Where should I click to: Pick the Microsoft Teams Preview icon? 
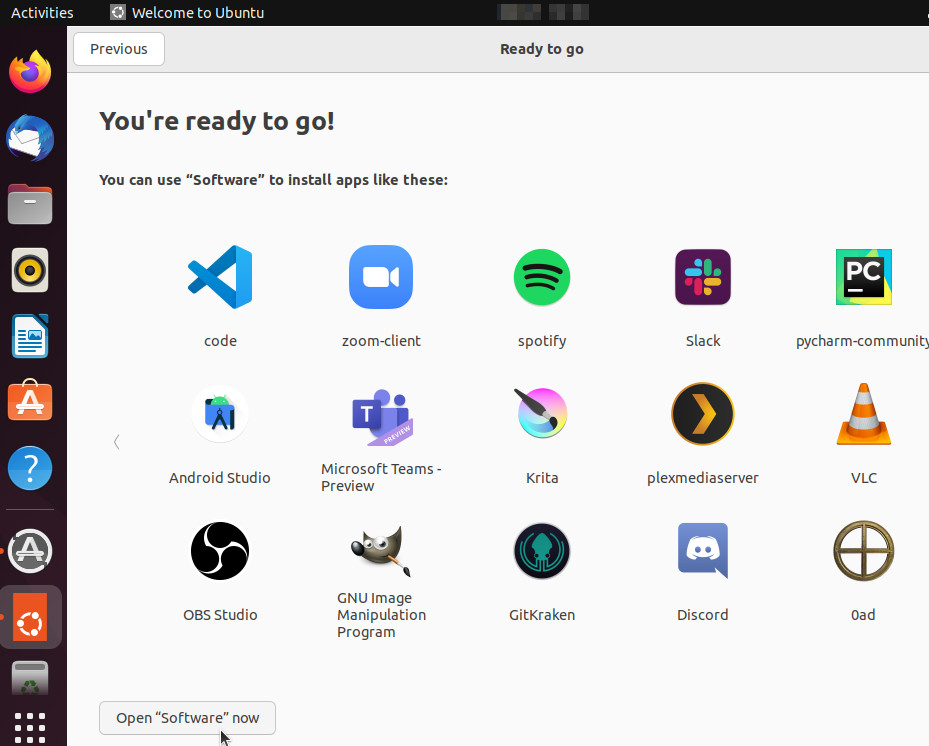(x=381, y=417)
